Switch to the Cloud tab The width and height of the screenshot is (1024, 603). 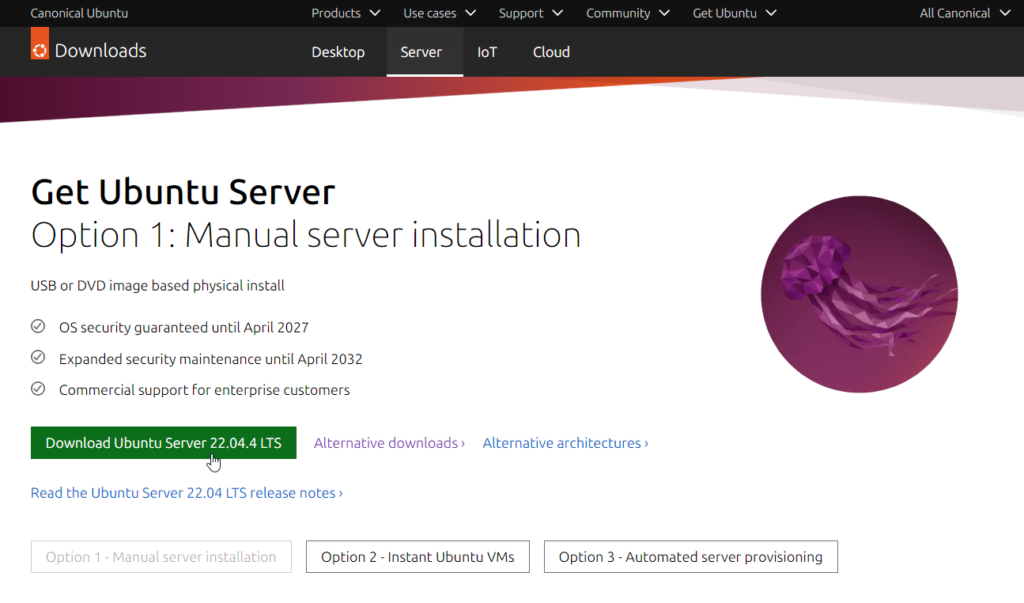pyautogui.click(x=551, y=52)
